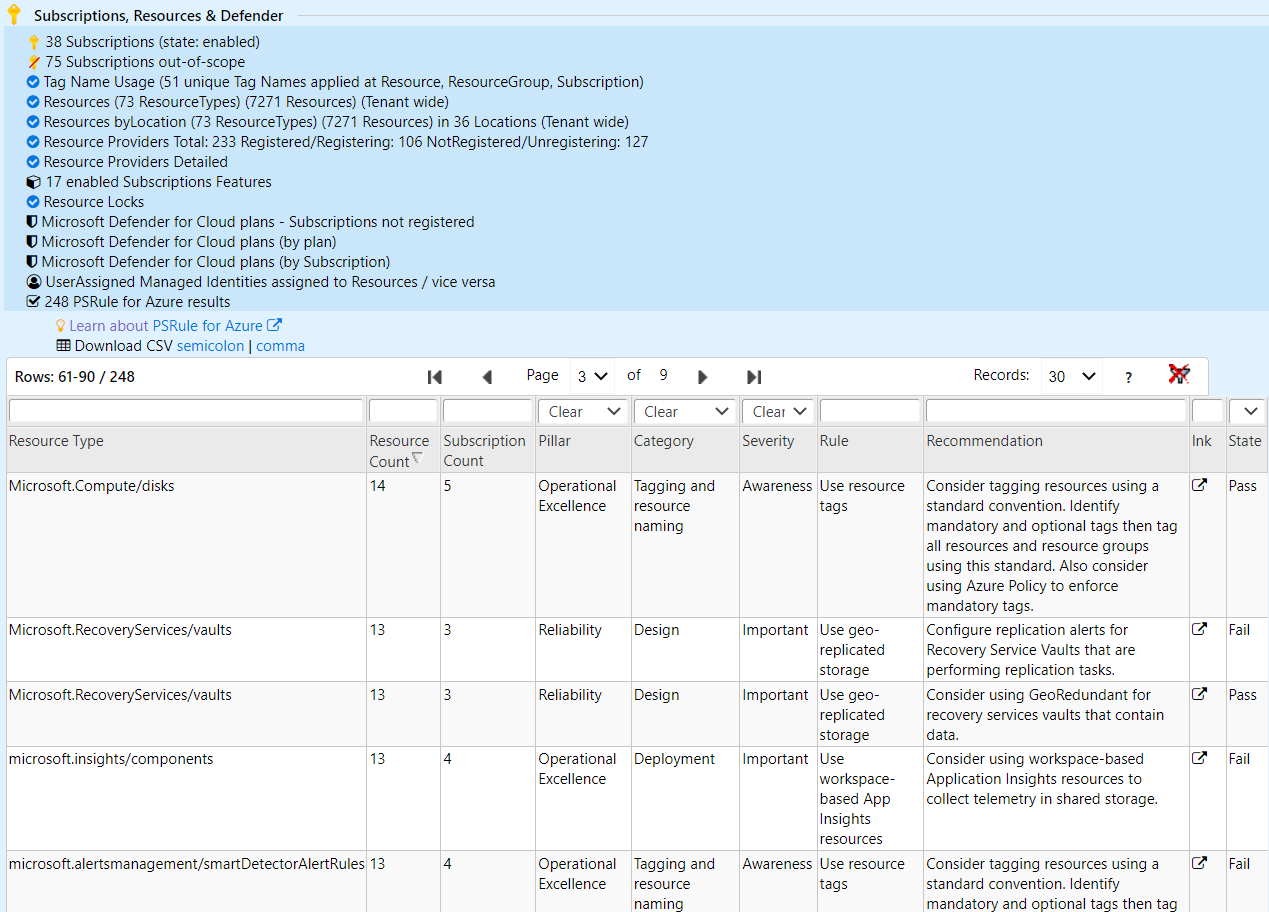Open external link for vaults Pass row
Screen dimensions: 1269x912
click(1199, 694)
